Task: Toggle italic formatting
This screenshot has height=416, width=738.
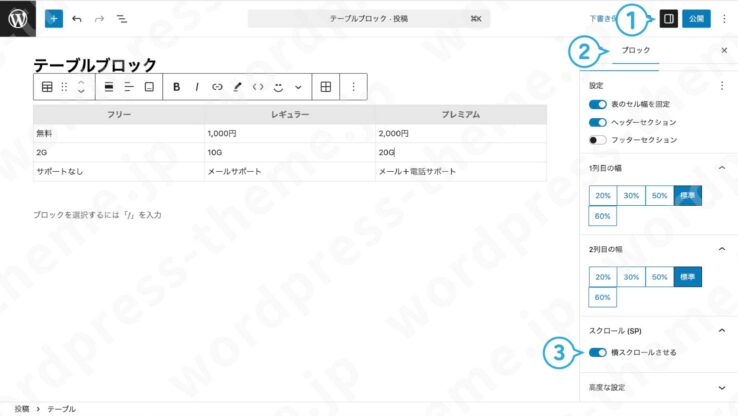Action: pos(197,87)
